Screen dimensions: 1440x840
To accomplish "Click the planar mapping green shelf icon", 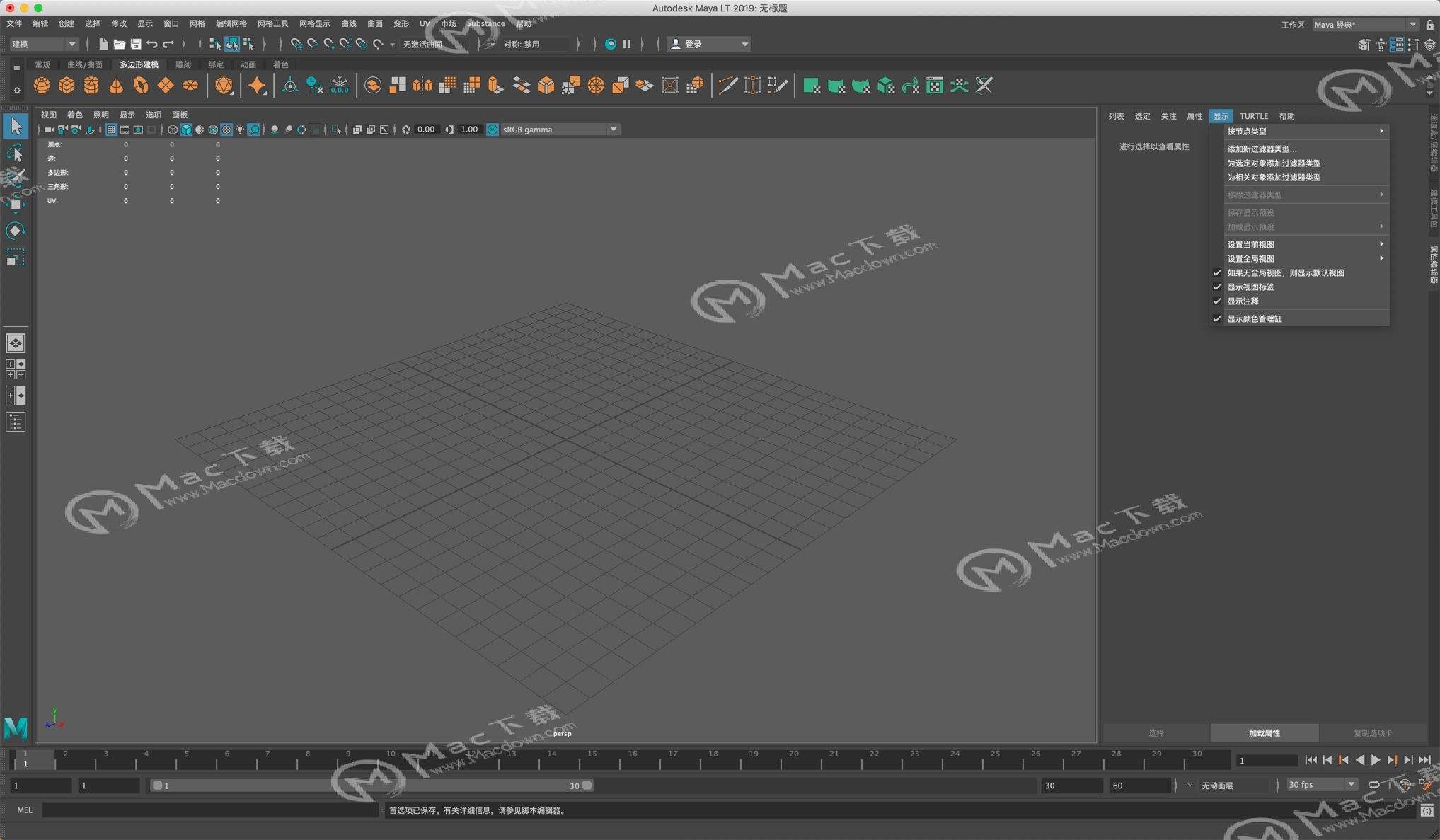I will tap(812, 86).
